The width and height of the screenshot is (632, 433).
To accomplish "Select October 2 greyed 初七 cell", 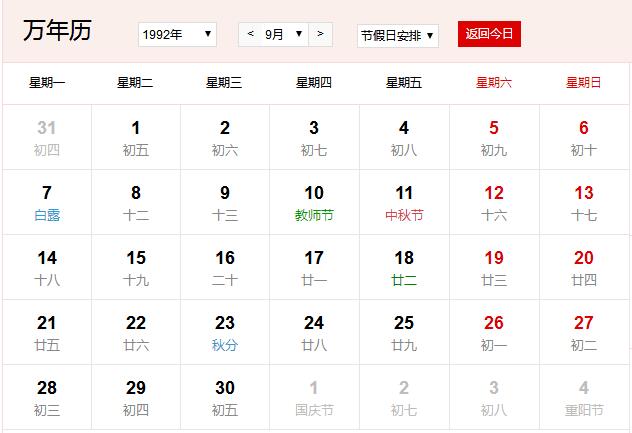I will tap(404, 397).
